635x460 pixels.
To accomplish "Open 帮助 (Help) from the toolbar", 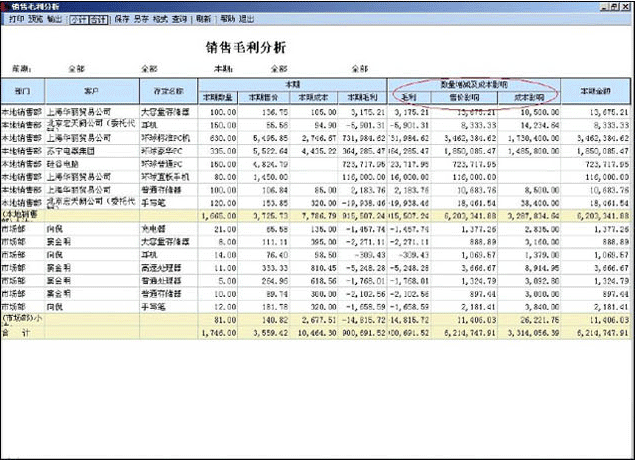I will [228, 19].
